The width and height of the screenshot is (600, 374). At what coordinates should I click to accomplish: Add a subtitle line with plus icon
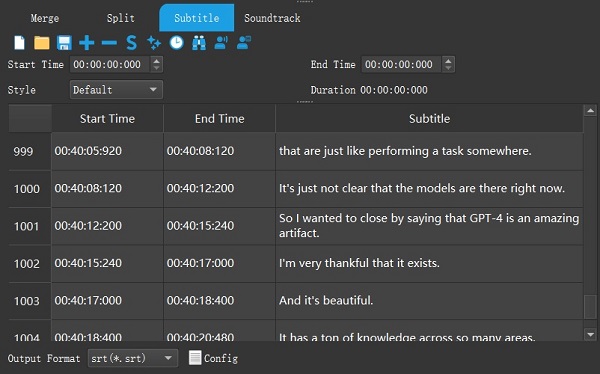click(87, 42)
